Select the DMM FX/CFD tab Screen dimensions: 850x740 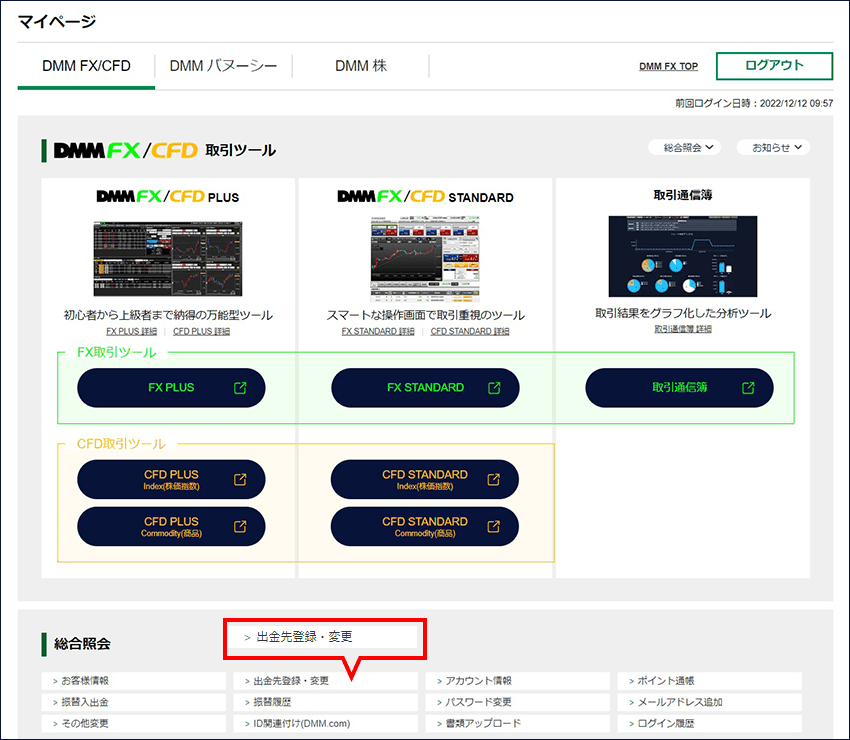[x=86, y=66]
